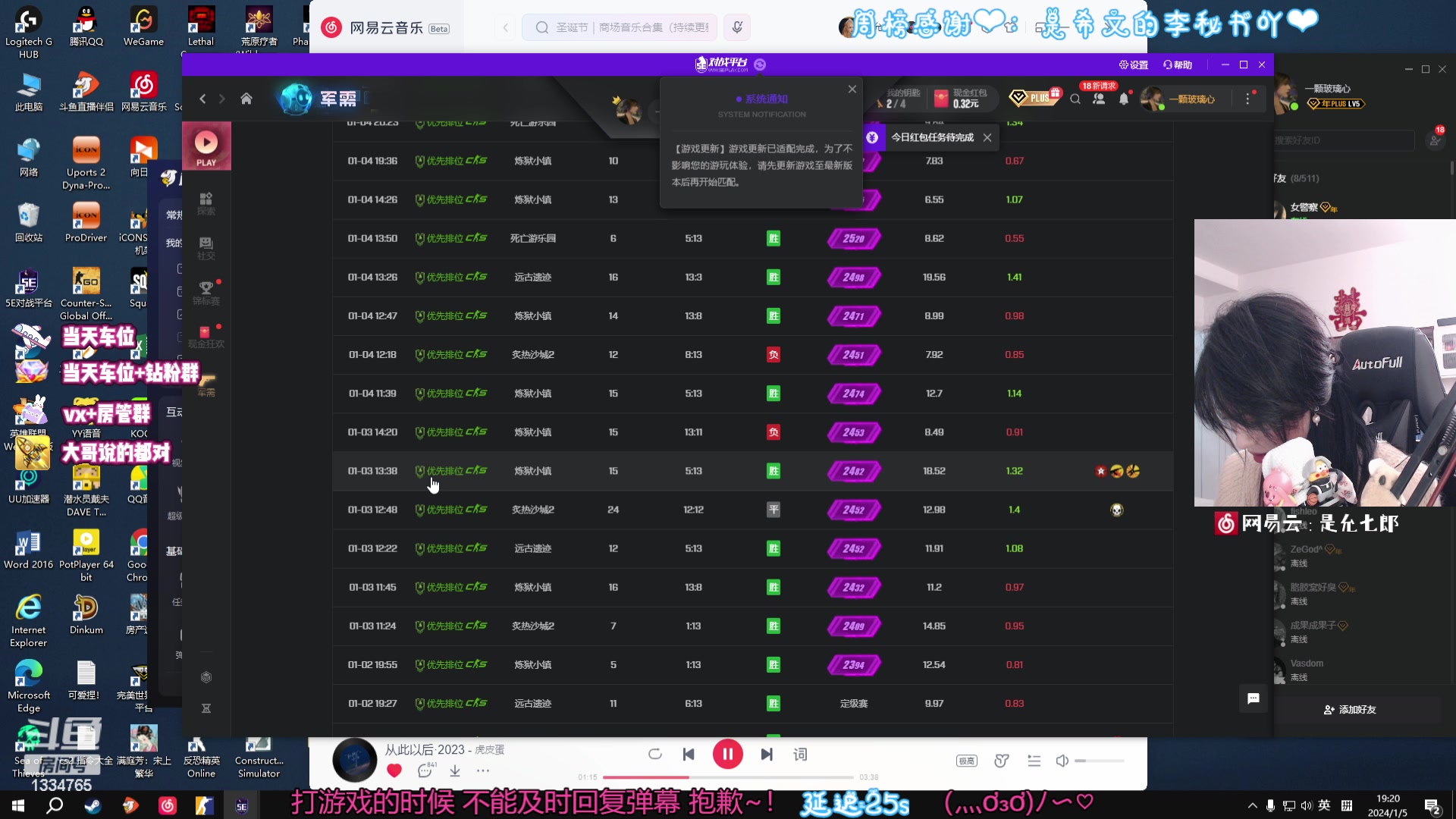1456x819 pixels.
Task: Open NetEase Music from the taskbar
Action: 168,805
